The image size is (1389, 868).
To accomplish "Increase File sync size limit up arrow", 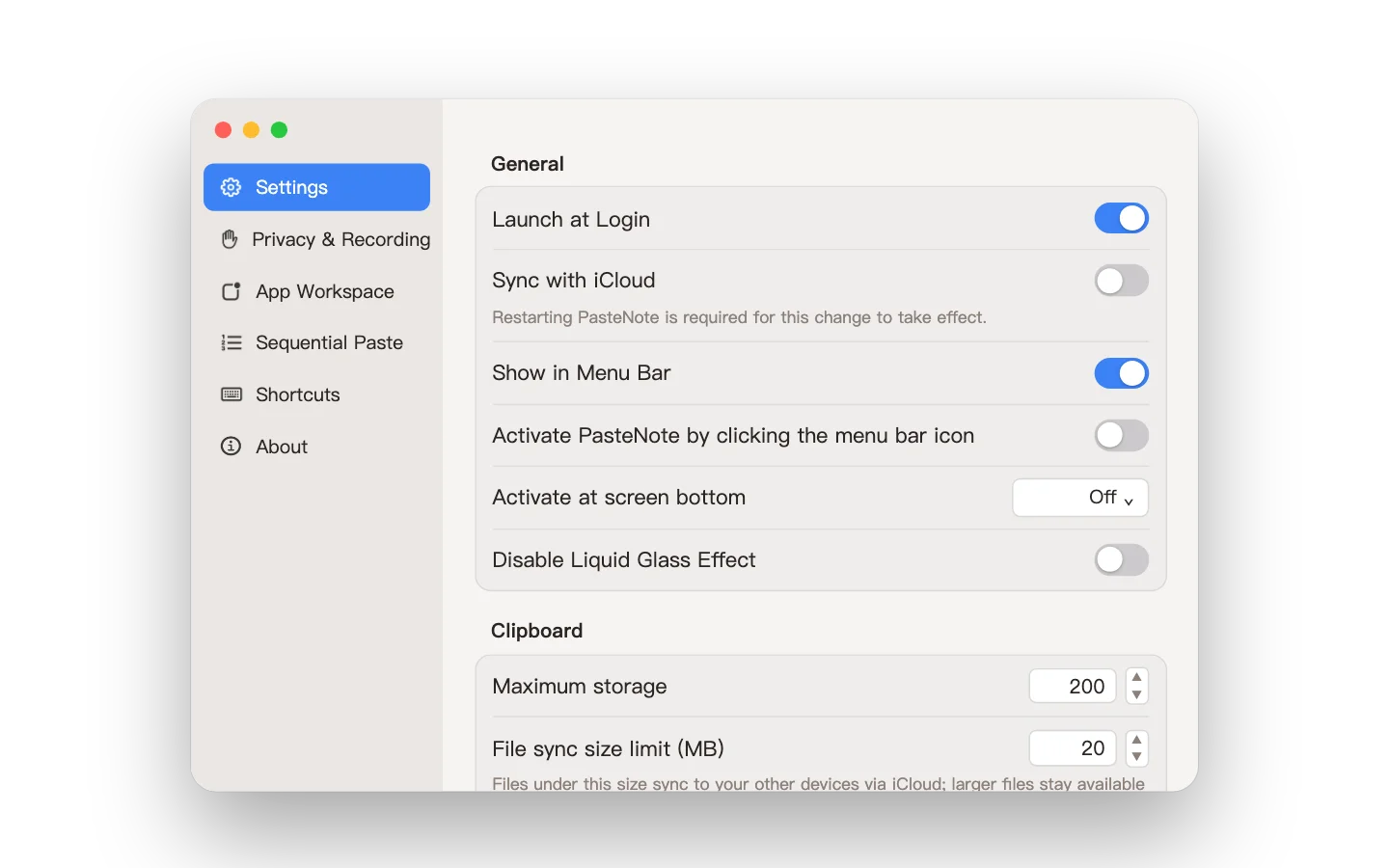I will tap(1137, 740).
